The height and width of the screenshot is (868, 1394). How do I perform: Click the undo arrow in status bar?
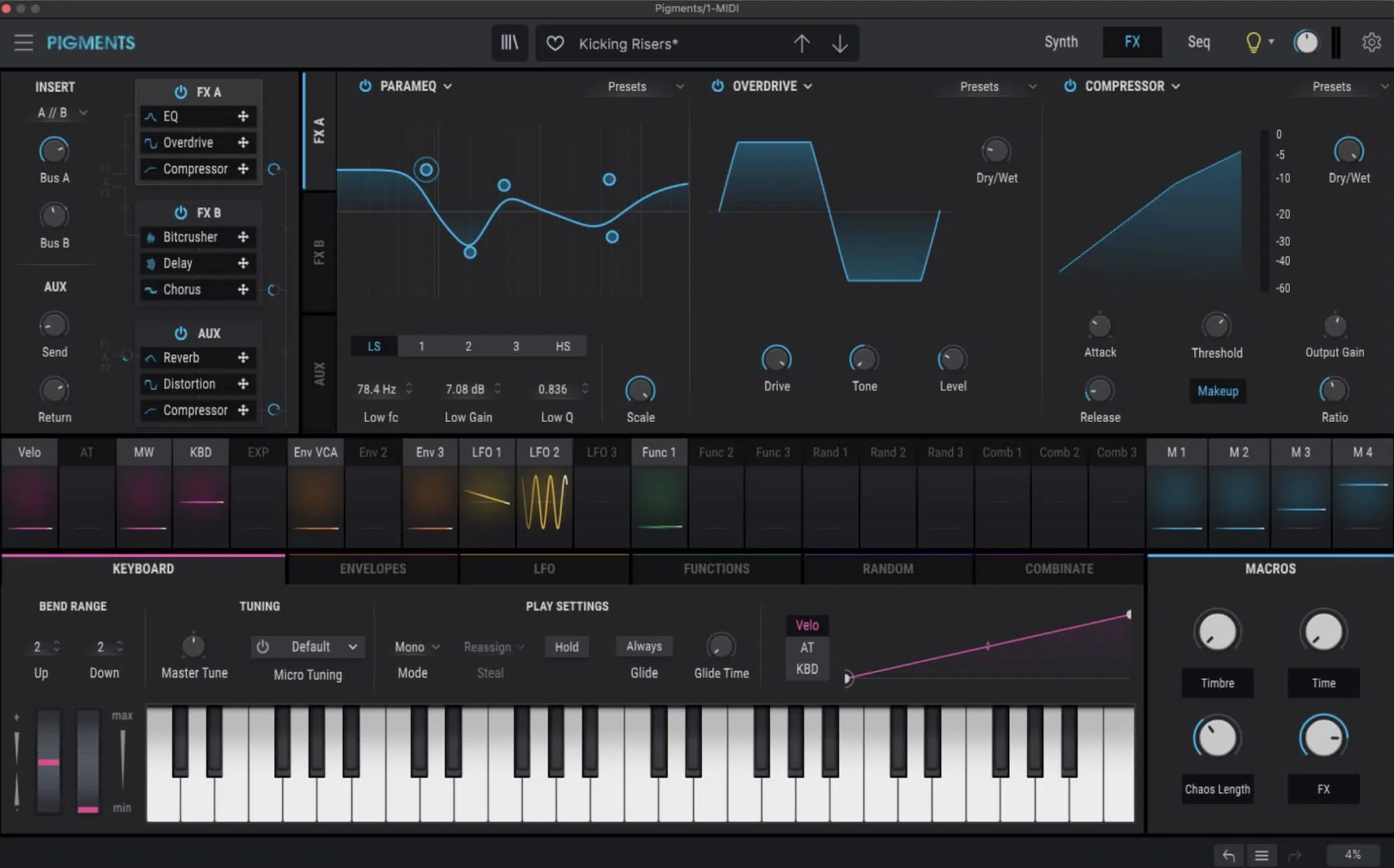[x=1228, y=855]
